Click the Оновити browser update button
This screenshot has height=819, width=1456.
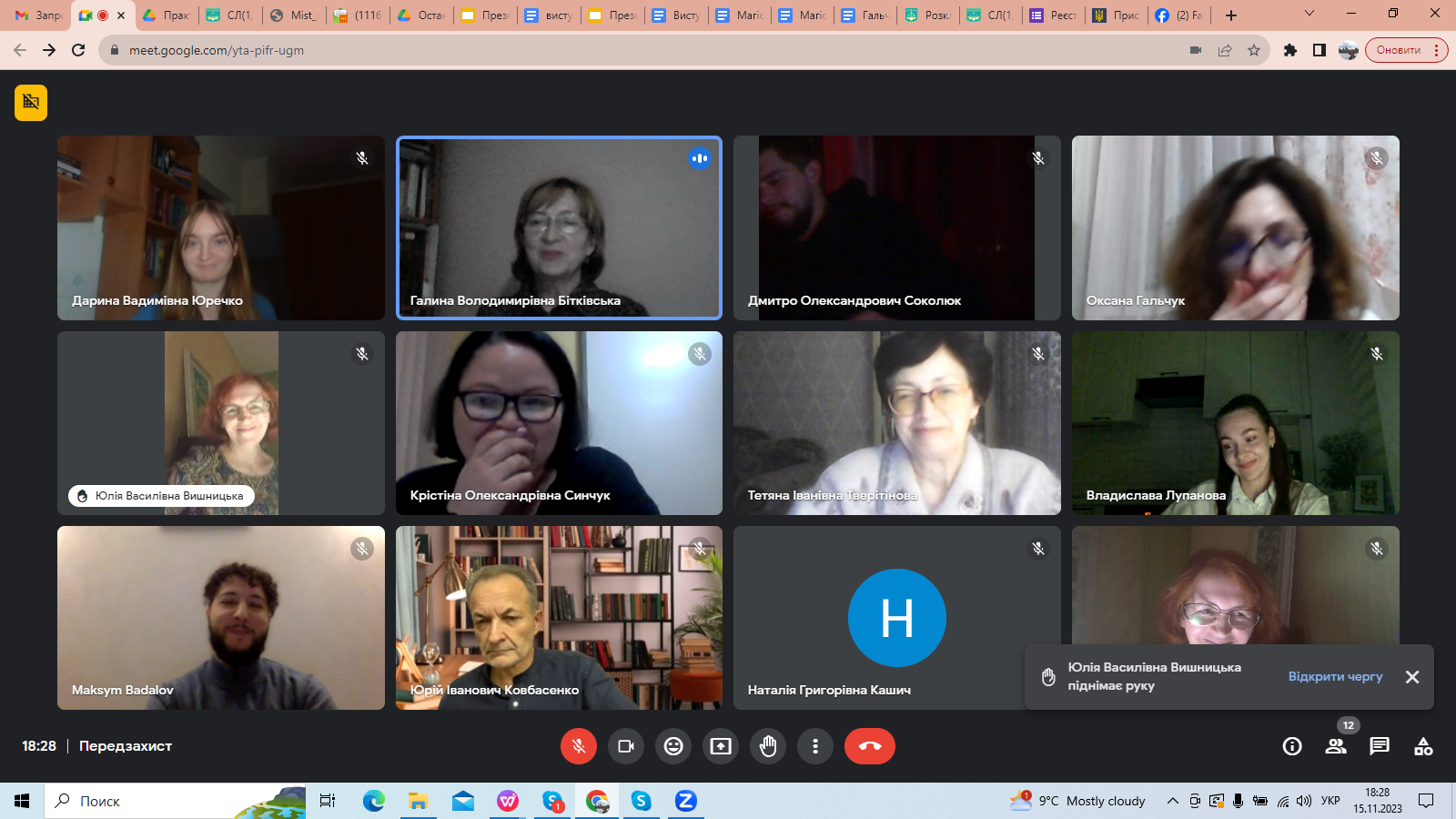click(1399, 50)
